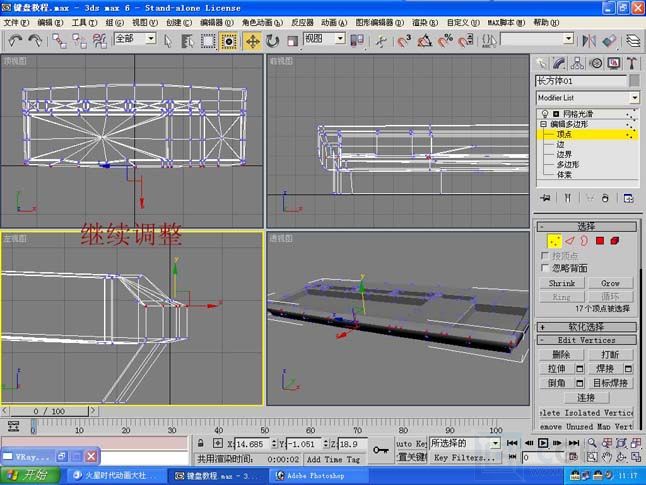Image resolution: width=646 pixels, height=485 pixels.
Task: Activate the Select and Move tool
Action: click(x=252, y=41)
